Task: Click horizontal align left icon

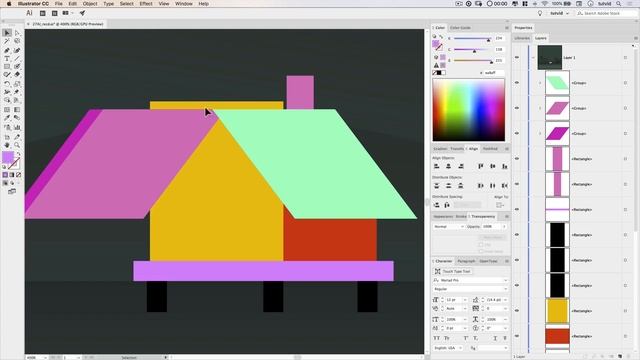Action: coord(437,166)
